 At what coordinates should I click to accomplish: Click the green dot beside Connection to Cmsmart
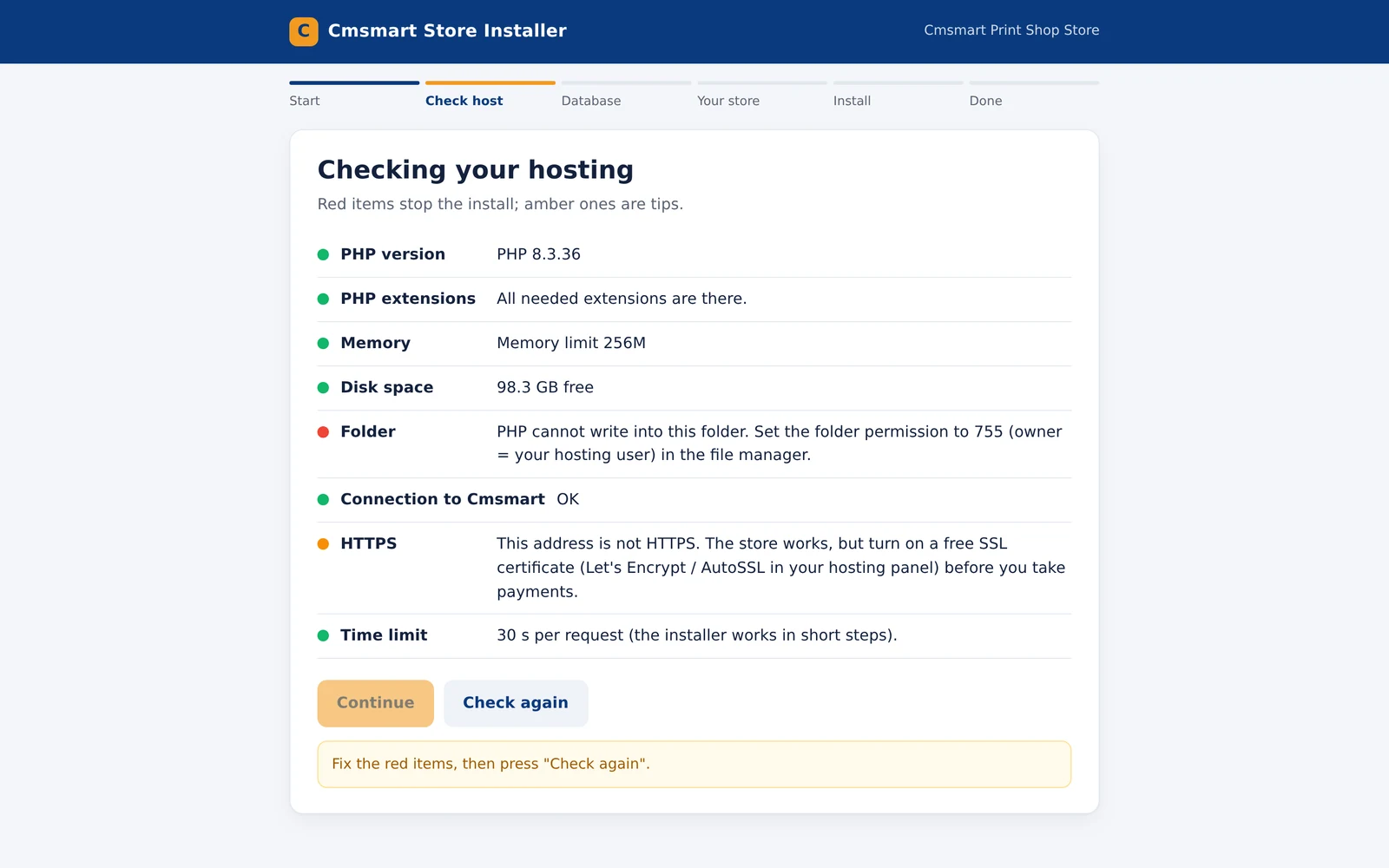(323, 499)
